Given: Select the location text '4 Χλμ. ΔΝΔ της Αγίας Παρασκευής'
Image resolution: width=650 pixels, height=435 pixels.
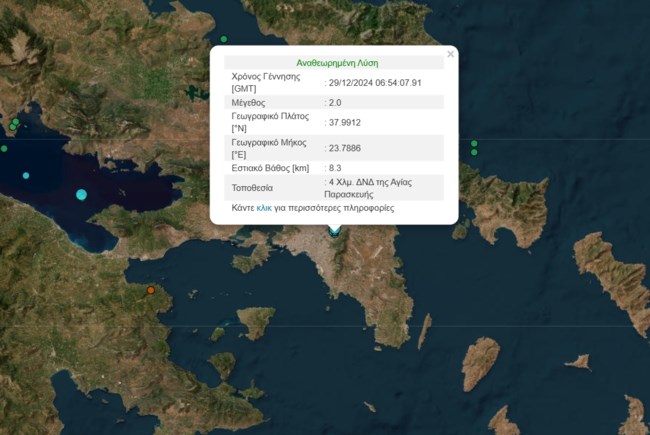Looking at the screenshot, I should pyautogui.click(x=368, y=188).
